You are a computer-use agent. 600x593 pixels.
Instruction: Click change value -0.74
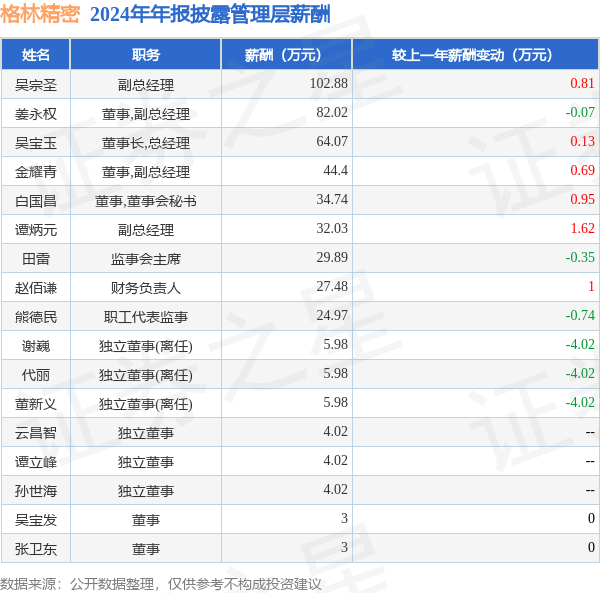coord(580,316)
